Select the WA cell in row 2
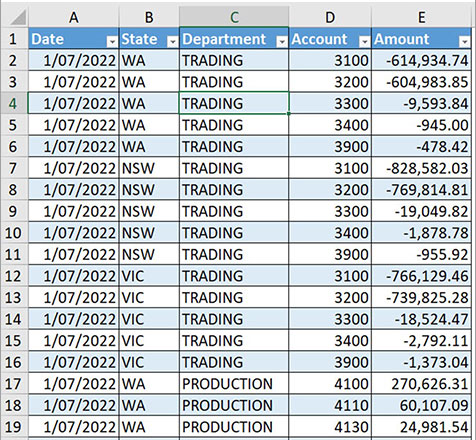The width and height of the screenshot is (476, 440). coord(149,60)
